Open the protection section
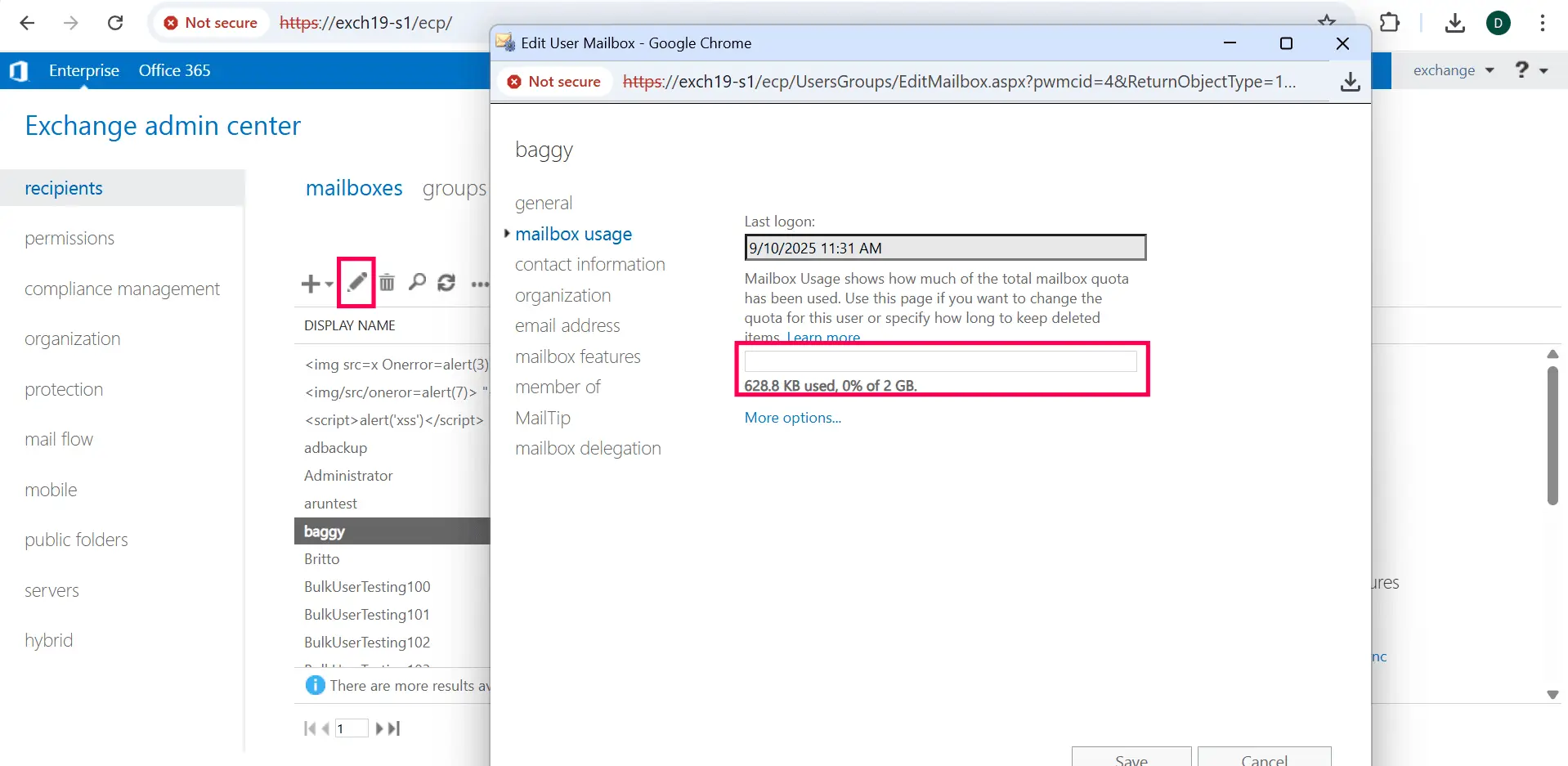Image resolution: width=1568 pixels, height=766 pixels. [64, 389]
